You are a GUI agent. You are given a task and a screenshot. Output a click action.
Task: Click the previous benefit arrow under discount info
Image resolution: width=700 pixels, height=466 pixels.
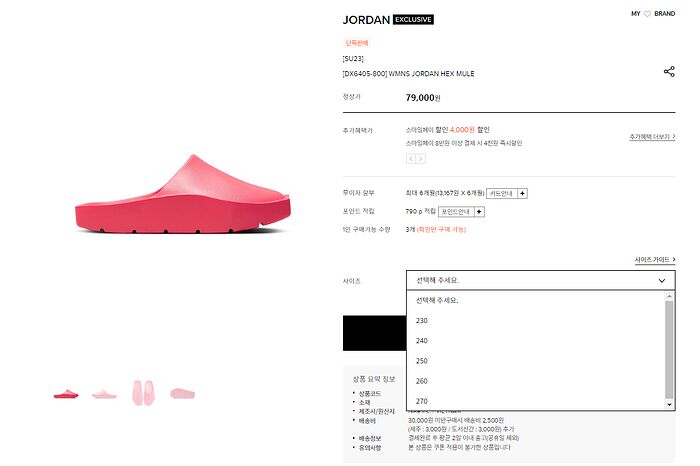point(411,158)
